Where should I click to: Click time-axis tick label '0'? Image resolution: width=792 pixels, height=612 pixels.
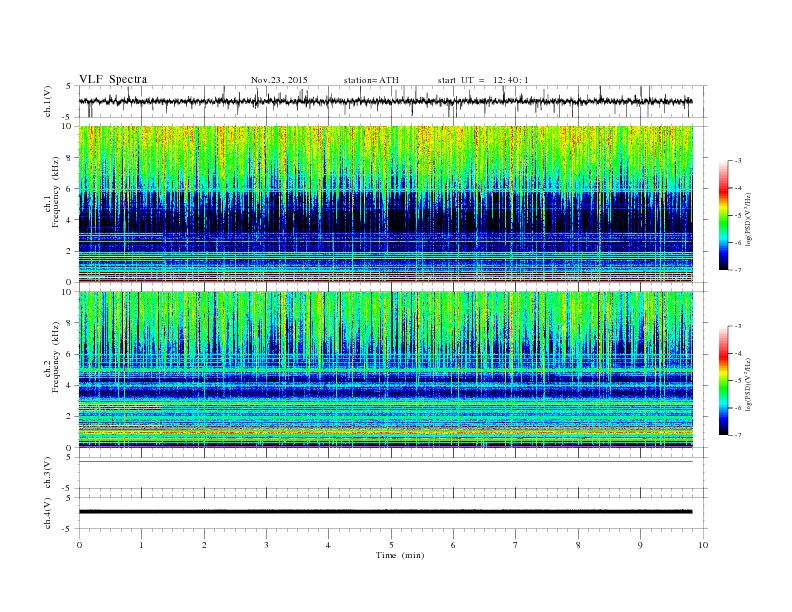[x=79, y=545]
